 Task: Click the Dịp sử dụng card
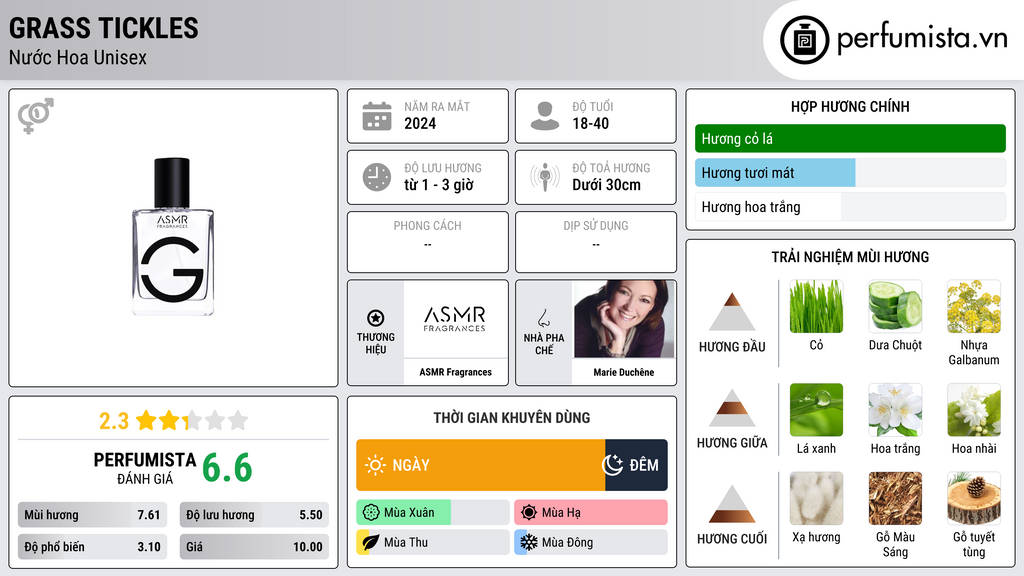point(596,242)
